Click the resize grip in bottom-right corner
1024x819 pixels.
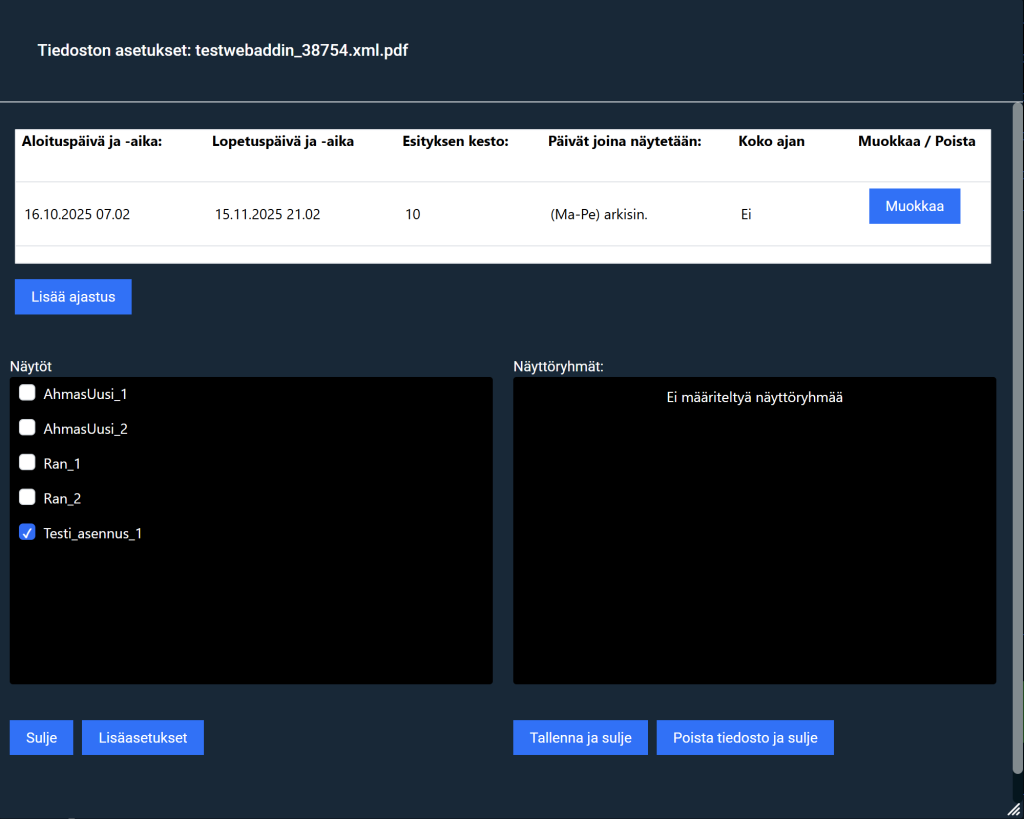[x=1014, y=809]
